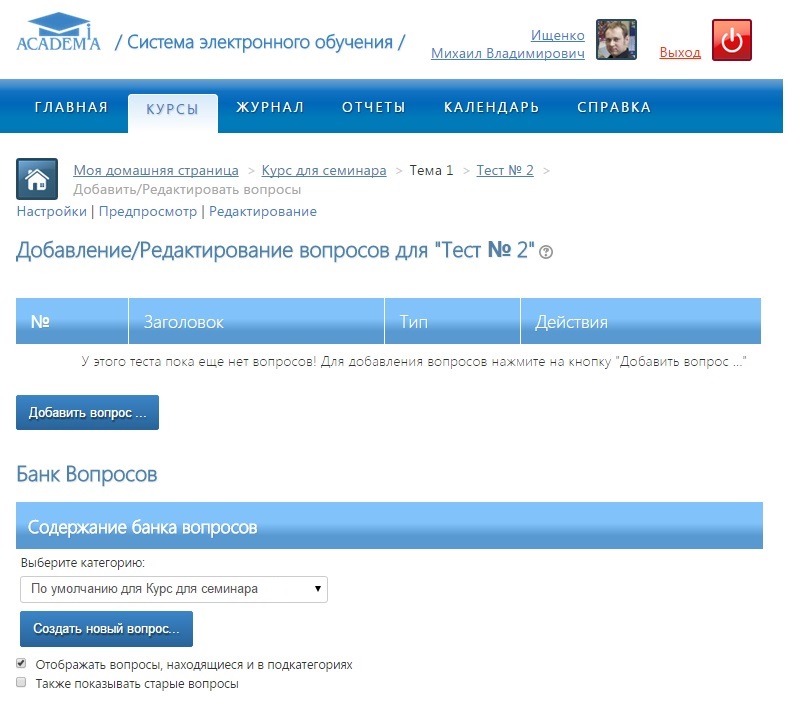
Task: Toggle showing questions from subcategories checkbox
Action: pyautogui.click(x=21, y=663)
